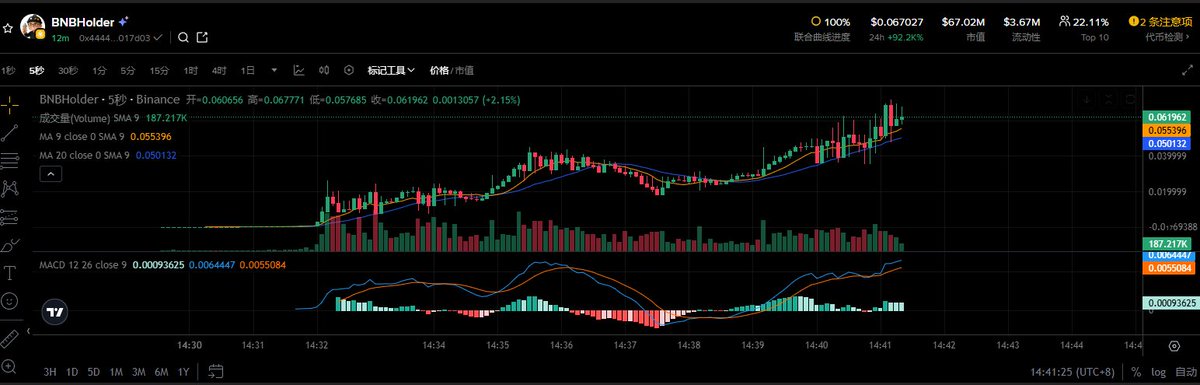Viewport: 1200px width, 385px height.
Task: Set range to 5D
Action: pyautogui.click(x=94, y=372)
